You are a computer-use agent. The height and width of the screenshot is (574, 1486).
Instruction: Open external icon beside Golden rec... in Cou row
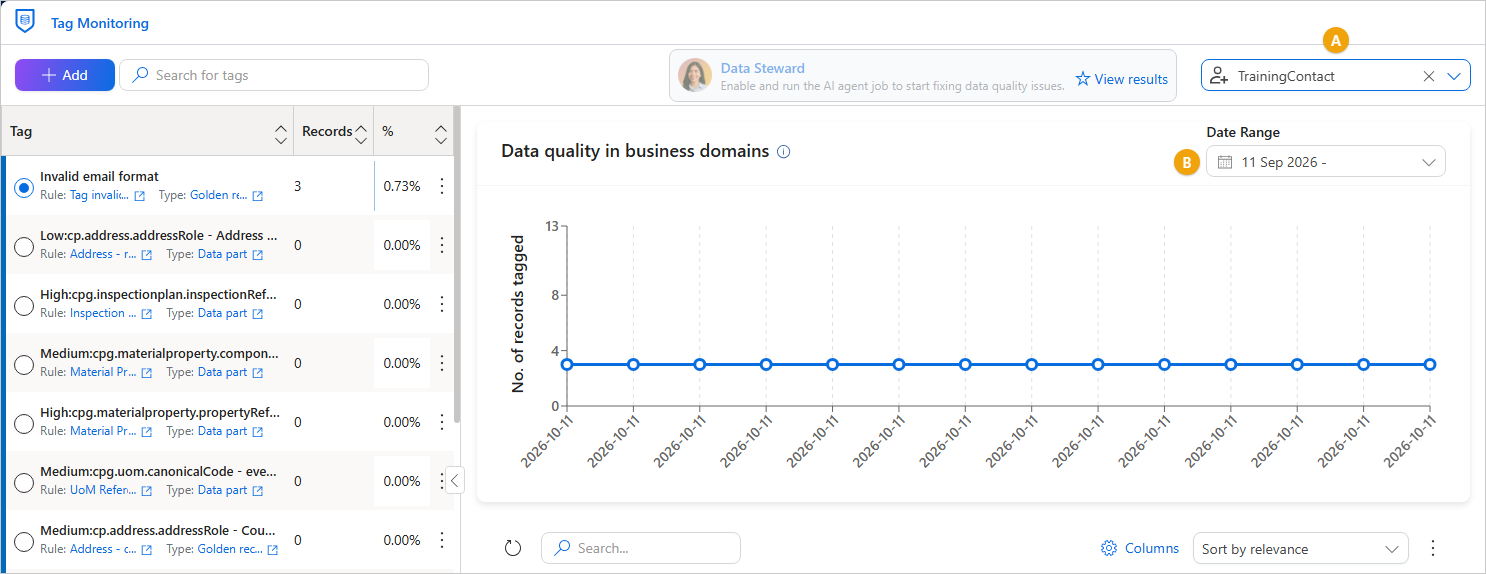point(272,550)
